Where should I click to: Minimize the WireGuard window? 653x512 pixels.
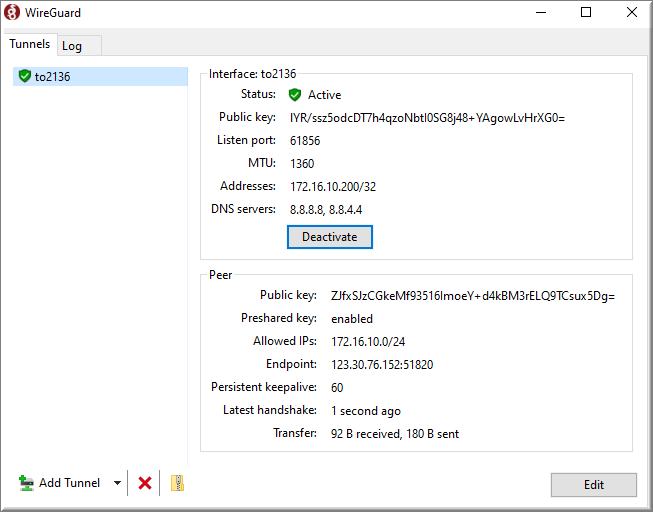pos(541,12)
